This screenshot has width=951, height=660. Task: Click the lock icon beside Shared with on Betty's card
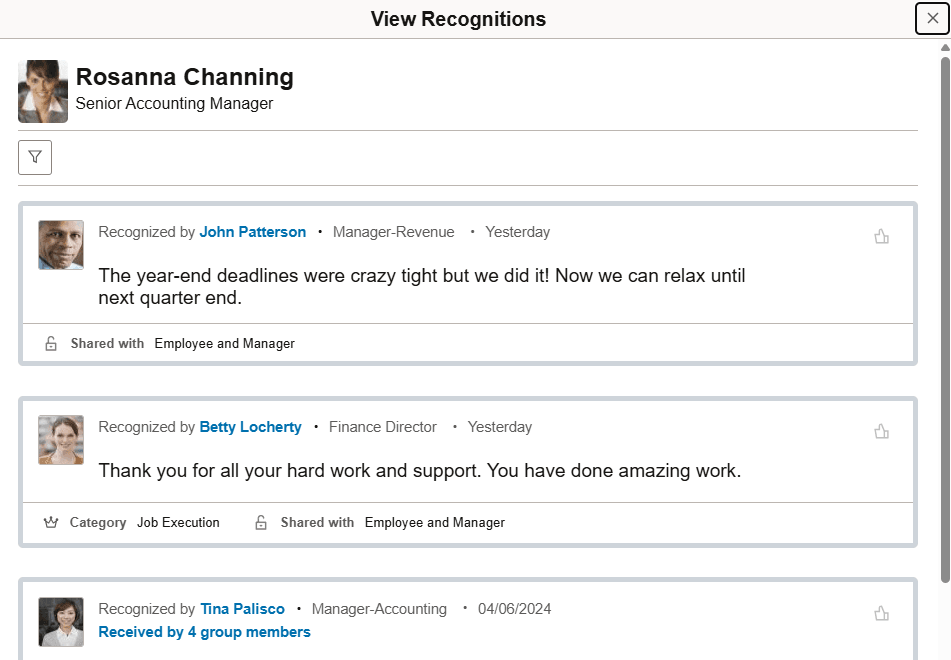coord(260,522)
